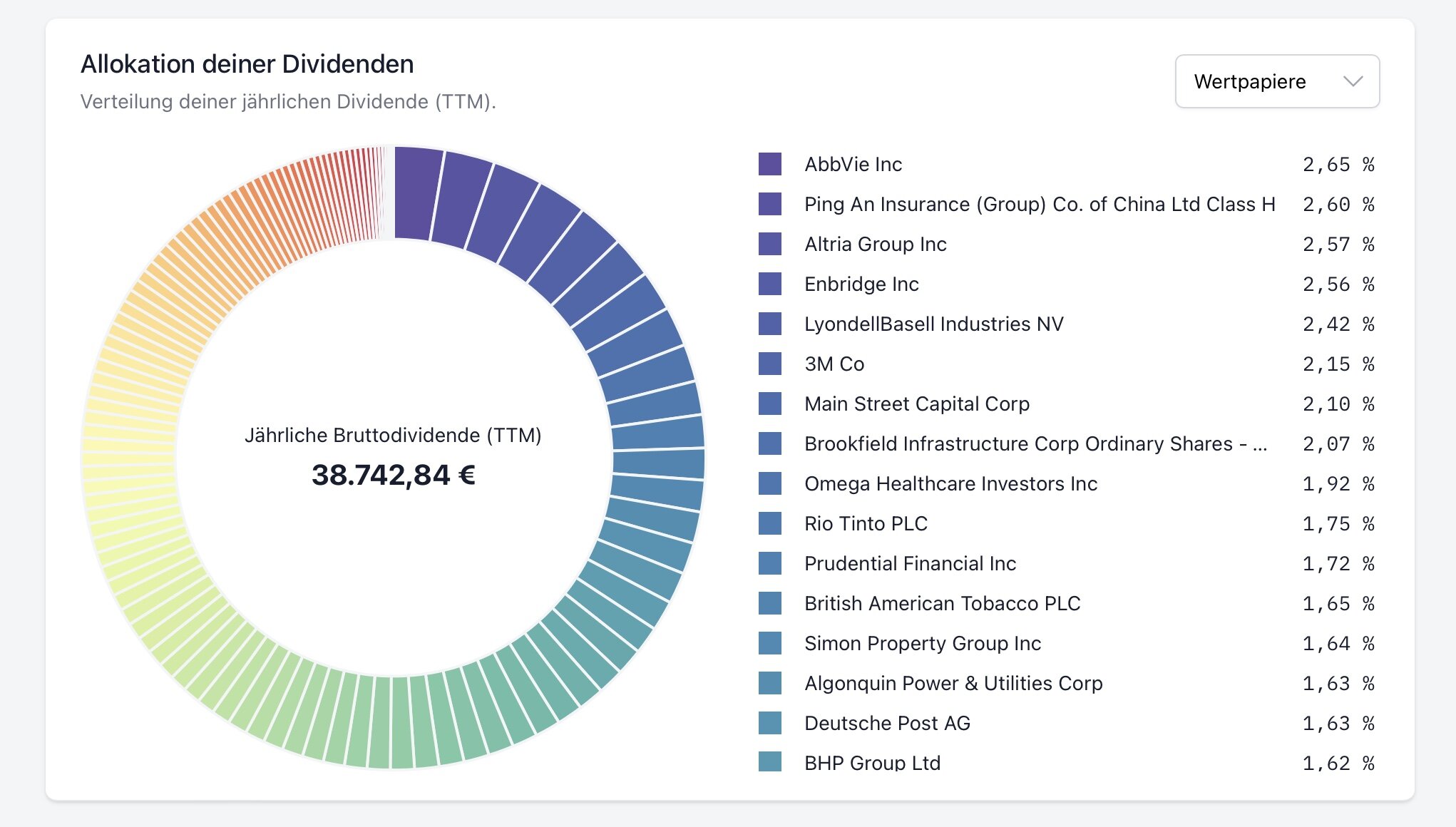Click the dropdown chevron arrow
1456x827 pixels.
(x=1353, y=81)
